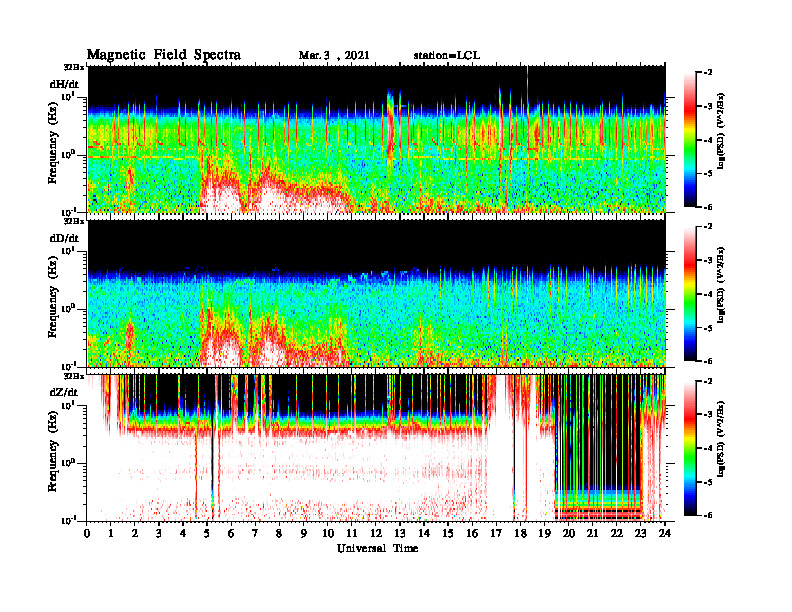The height and width of the screenshot is (612, 792).
Task: Click the "dD/dt" panel label
Action: click(x=64, y=238)
